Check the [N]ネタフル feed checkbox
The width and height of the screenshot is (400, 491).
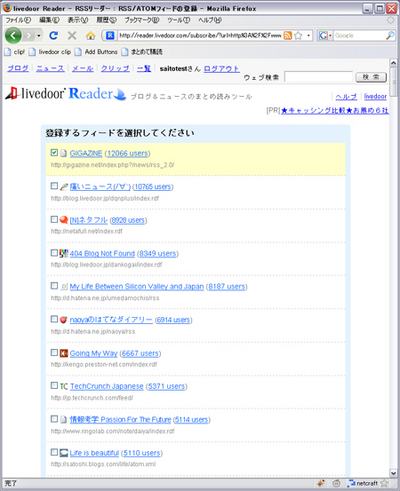(x=54, y=219)
